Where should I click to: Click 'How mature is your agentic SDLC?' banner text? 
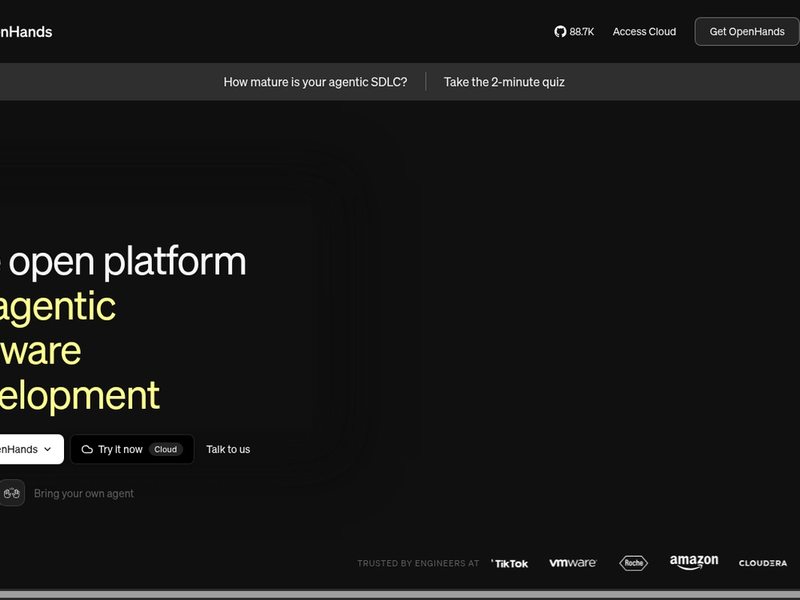tap(315, 82)
